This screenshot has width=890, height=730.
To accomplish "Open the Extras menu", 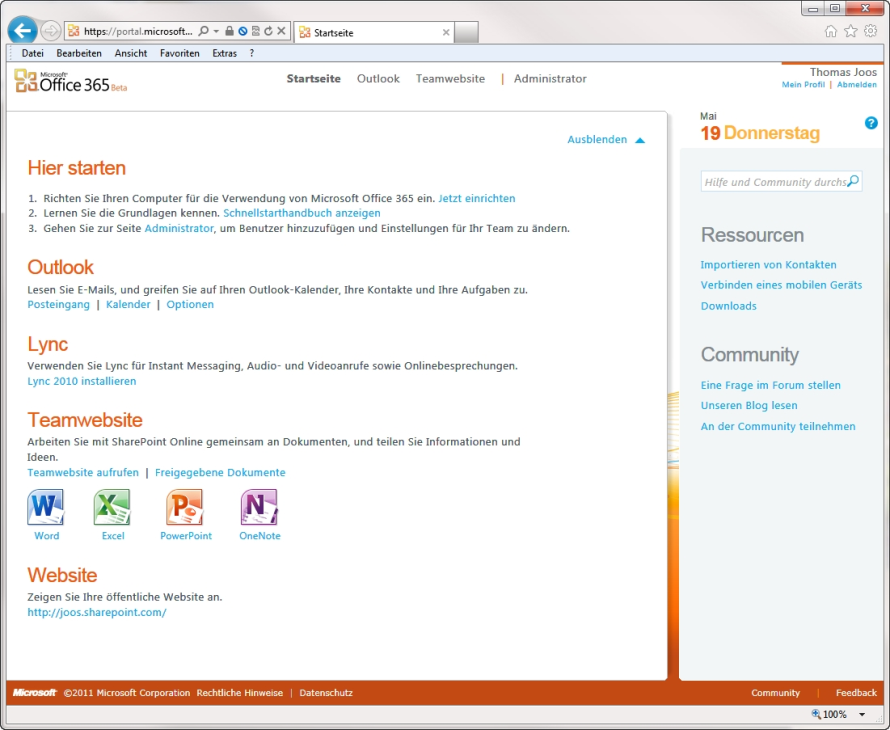I will [x=224, y=53].
